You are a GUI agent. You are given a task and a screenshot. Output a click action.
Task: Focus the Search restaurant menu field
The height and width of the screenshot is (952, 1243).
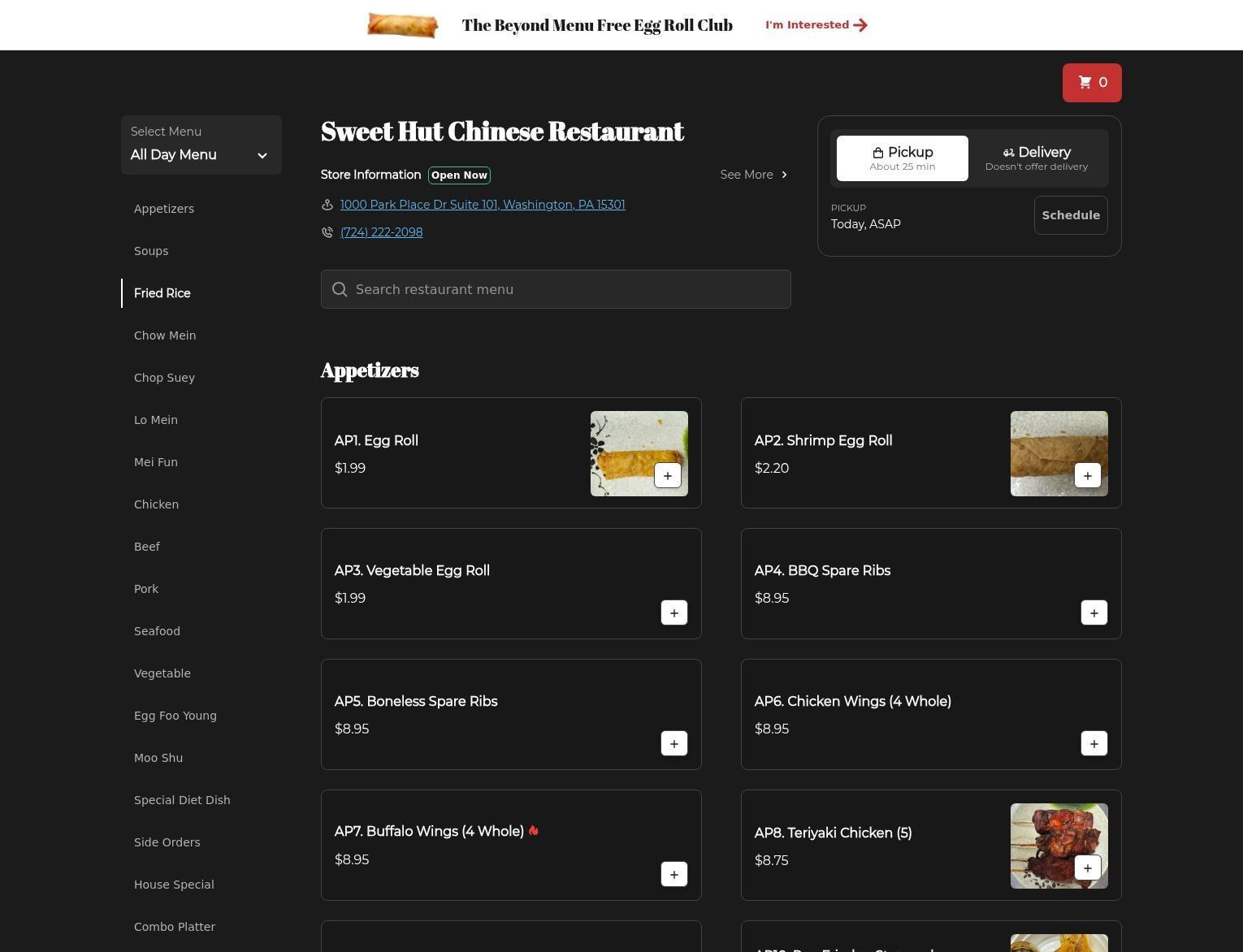click(x=556, y=289)
